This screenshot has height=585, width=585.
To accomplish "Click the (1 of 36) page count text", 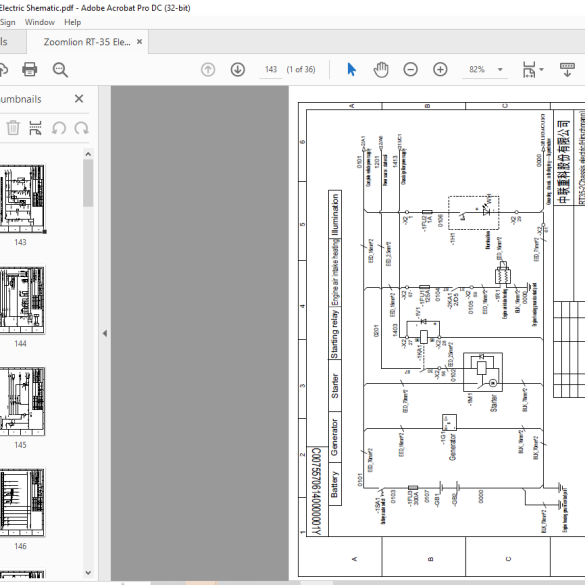I will pyautogui.click(x=301, y=69).
